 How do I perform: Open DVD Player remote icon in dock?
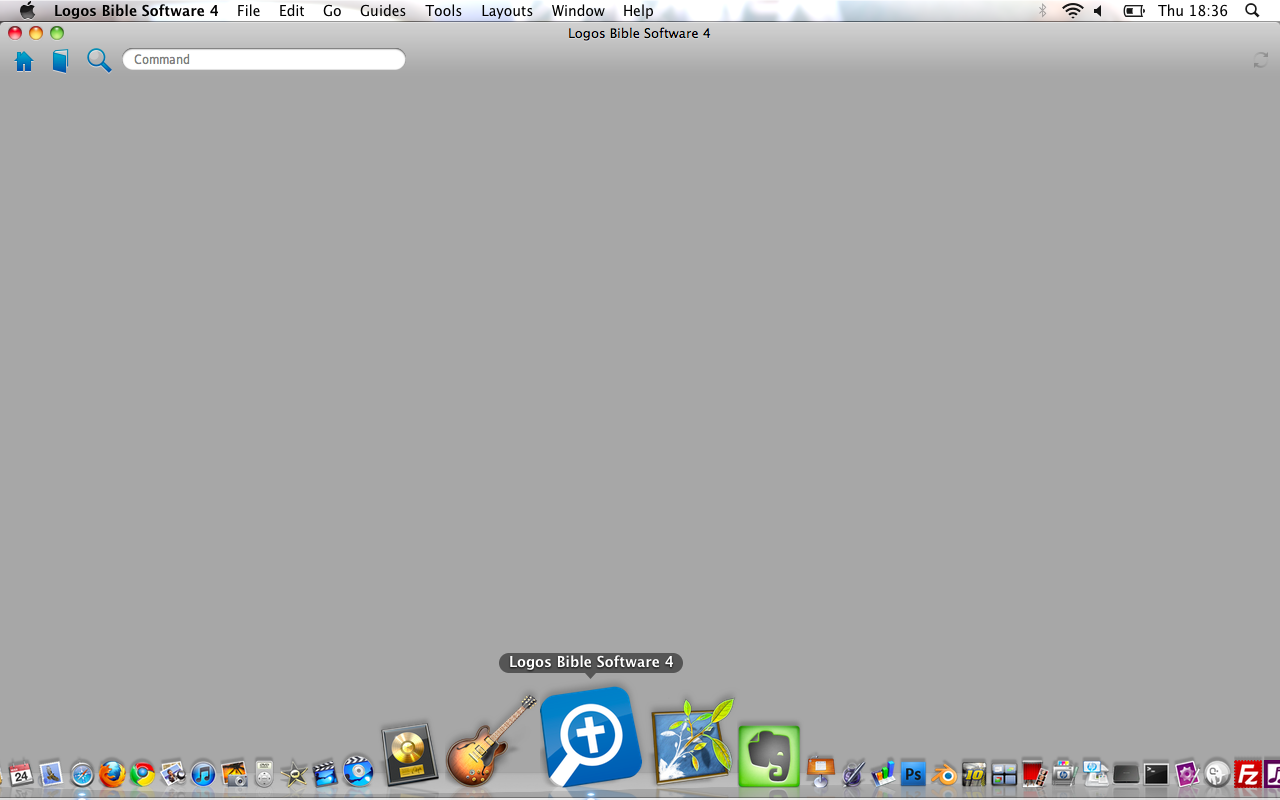click(x=264, y=773)
